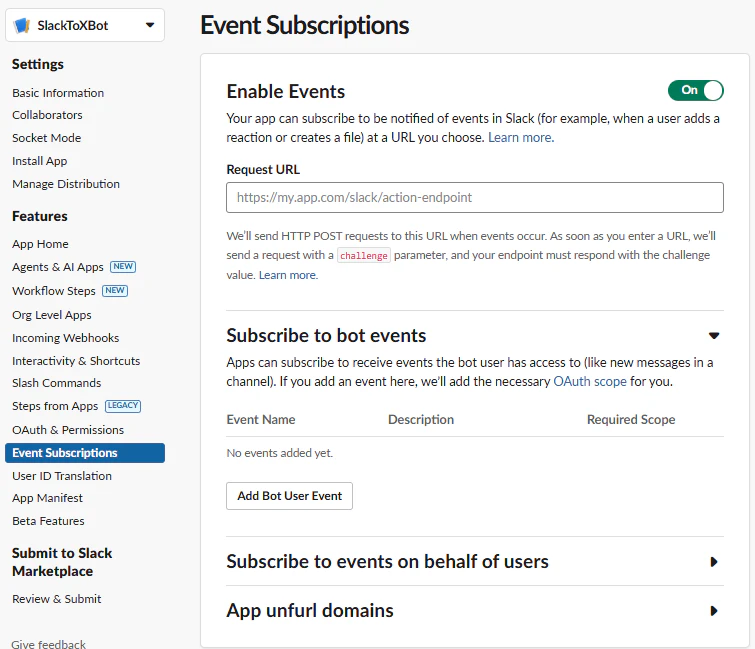Navigate to OAuth & Permissions
Screen dimensions: 755x649
click(x=68, y=430)
